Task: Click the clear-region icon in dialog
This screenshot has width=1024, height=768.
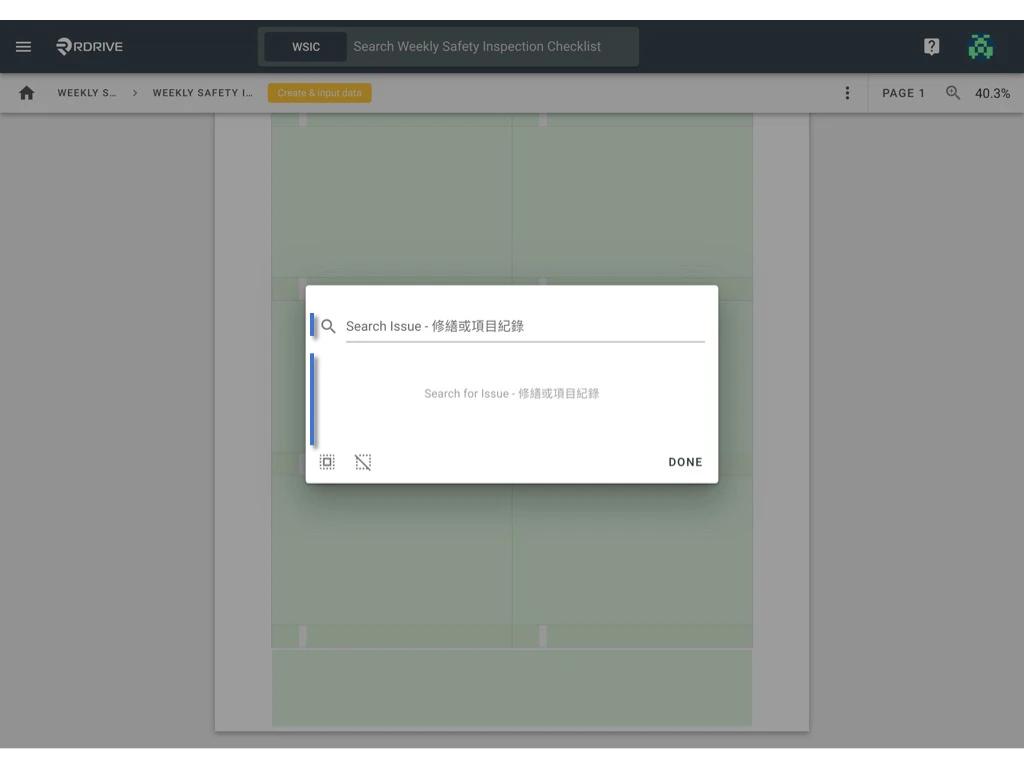Action: 363,461
